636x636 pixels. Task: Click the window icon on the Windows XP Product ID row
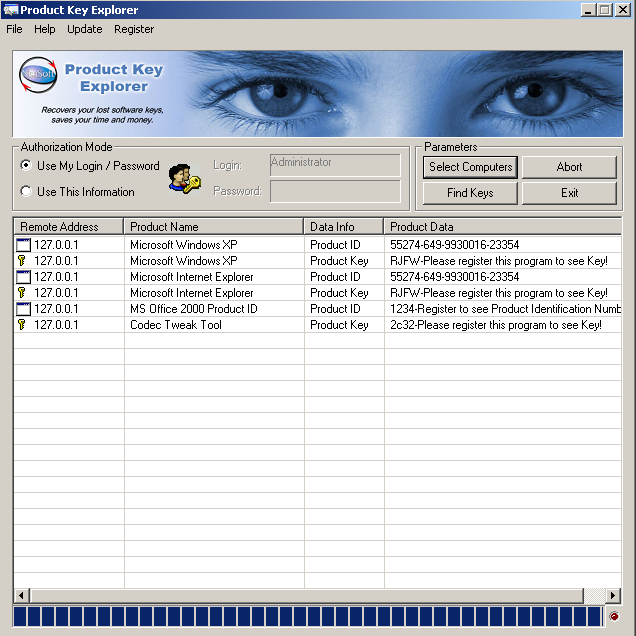point(23,245)
